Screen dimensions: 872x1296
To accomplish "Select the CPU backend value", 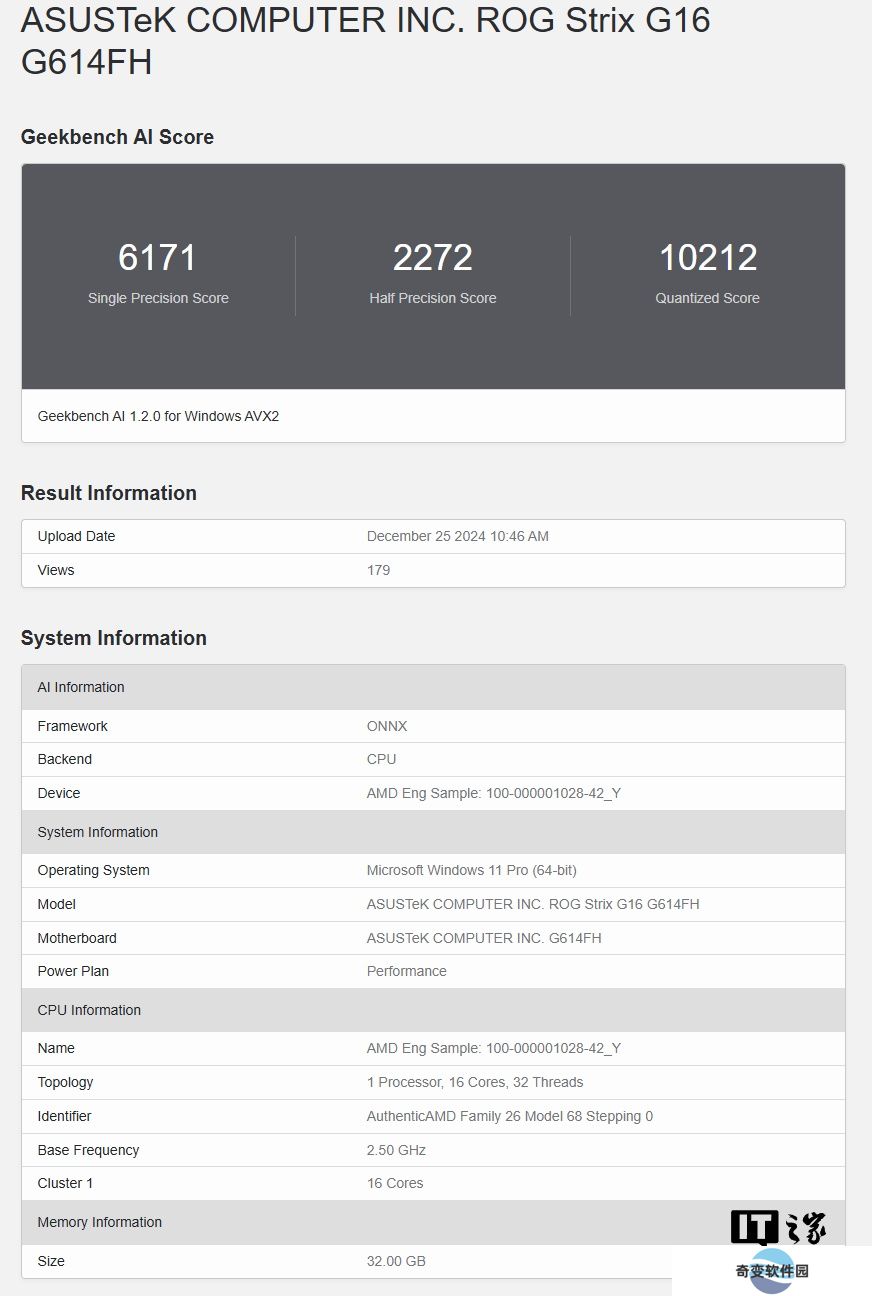I will (x=382, y=759).
